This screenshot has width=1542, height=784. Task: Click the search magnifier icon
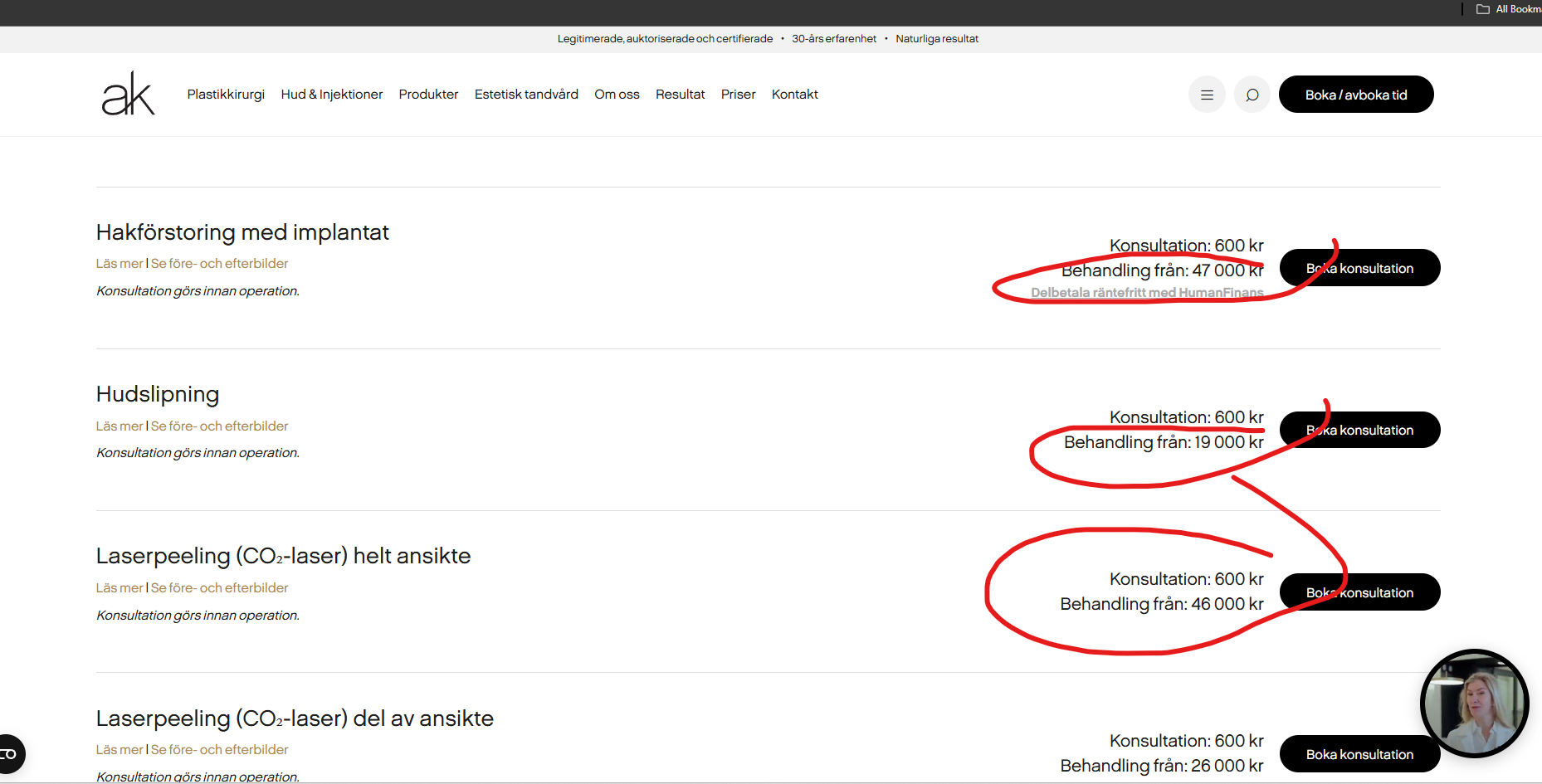click(x=1252, y=95)
